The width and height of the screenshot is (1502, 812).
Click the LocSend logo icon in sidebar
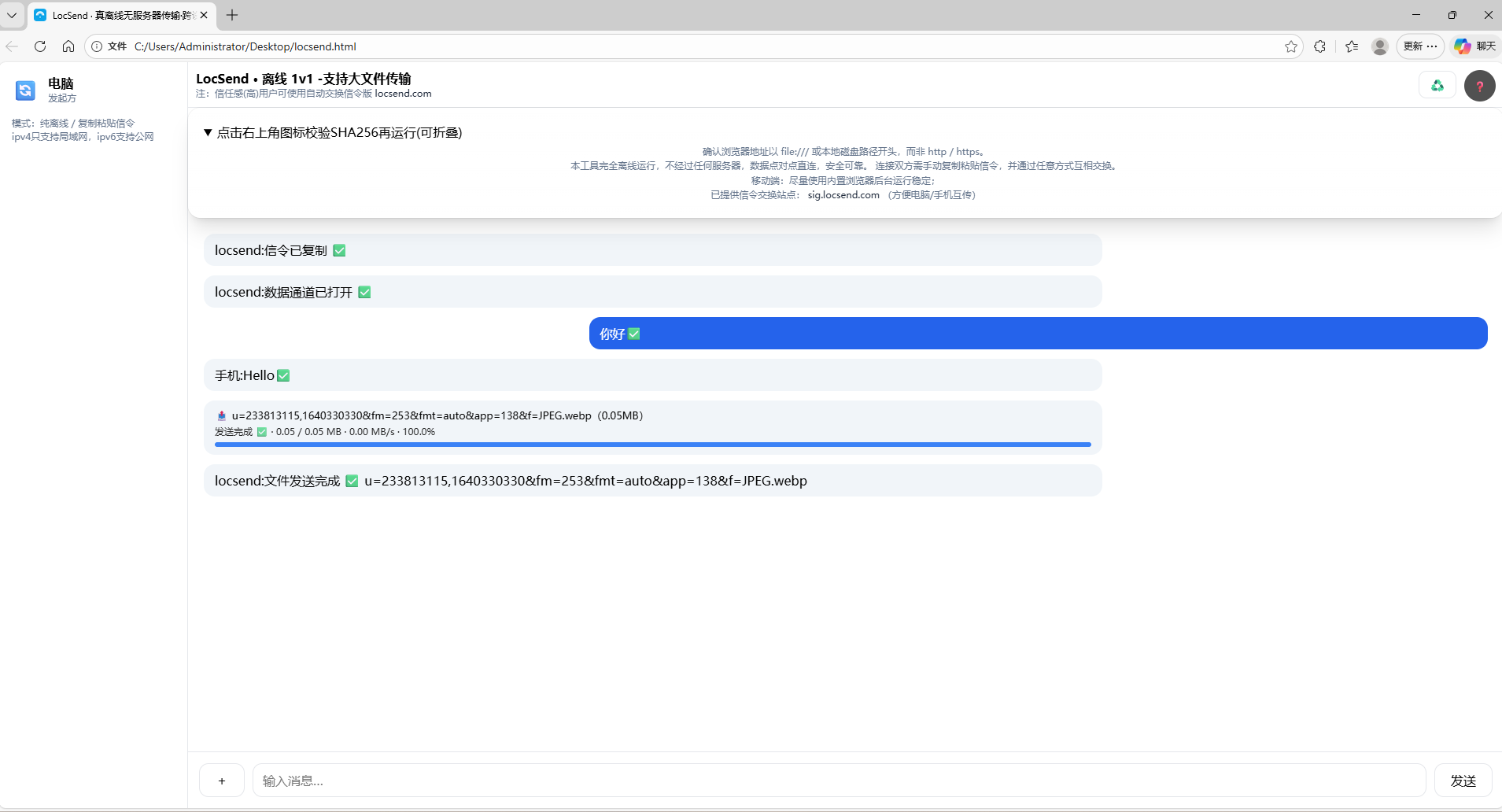[x=25, y=90]
